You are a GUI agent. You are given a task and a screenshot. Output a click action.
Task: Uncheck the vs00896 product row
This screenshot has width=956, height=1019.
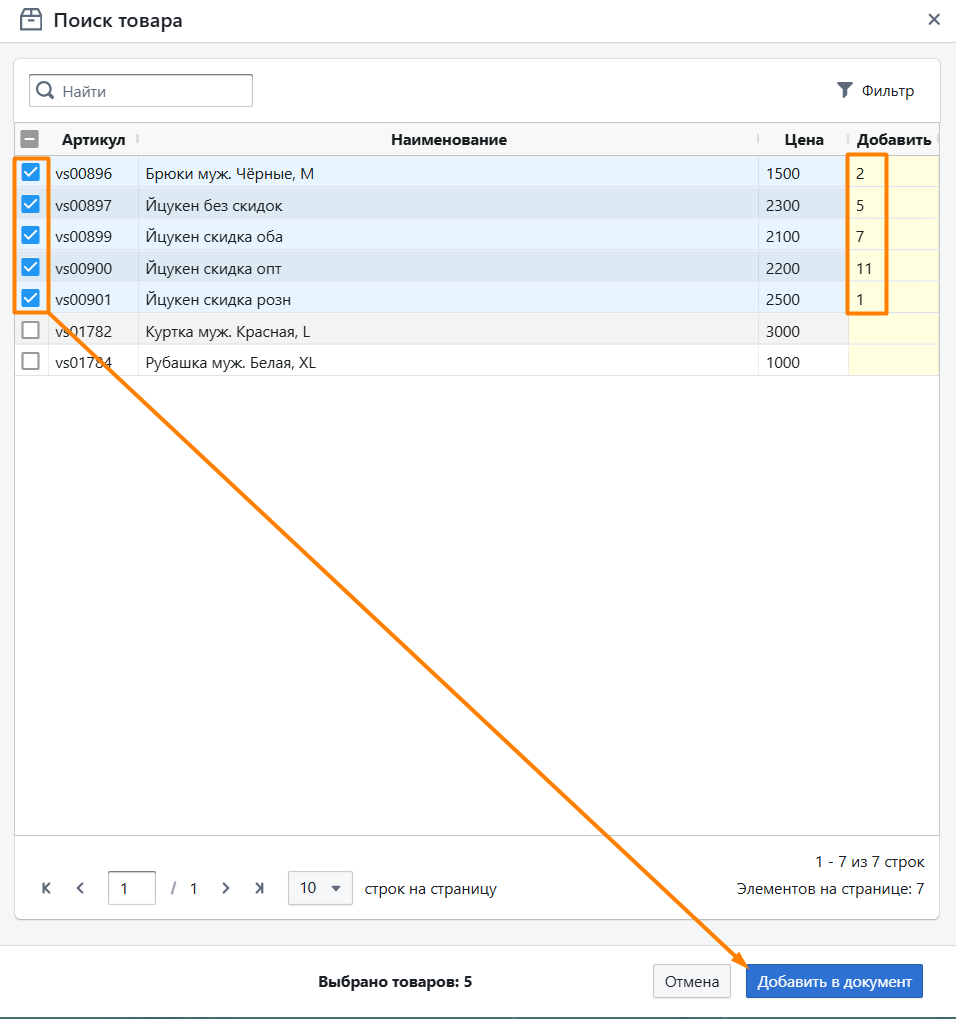coord(31,173)
